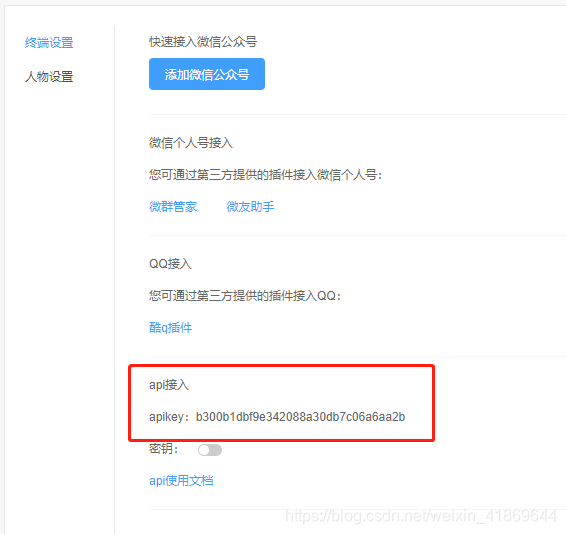This screenshot has width=566, height=534.
Task: Click the 微信个人号接入 heading
Action: click(191, 143)
